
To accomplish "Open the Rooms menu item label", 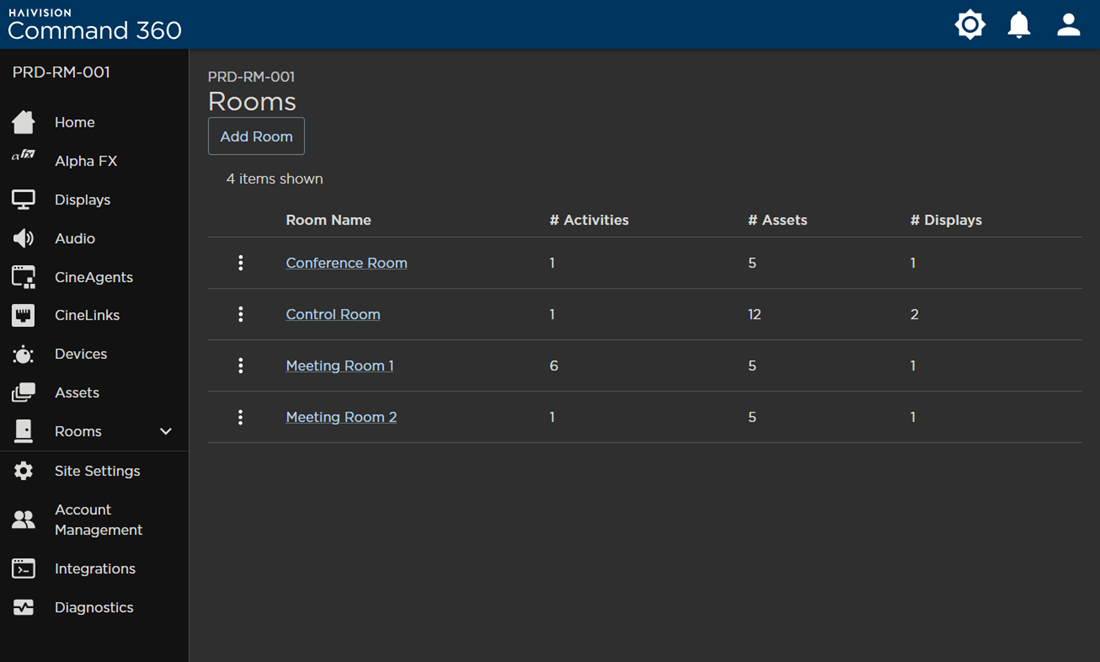I will pos(78,431).
